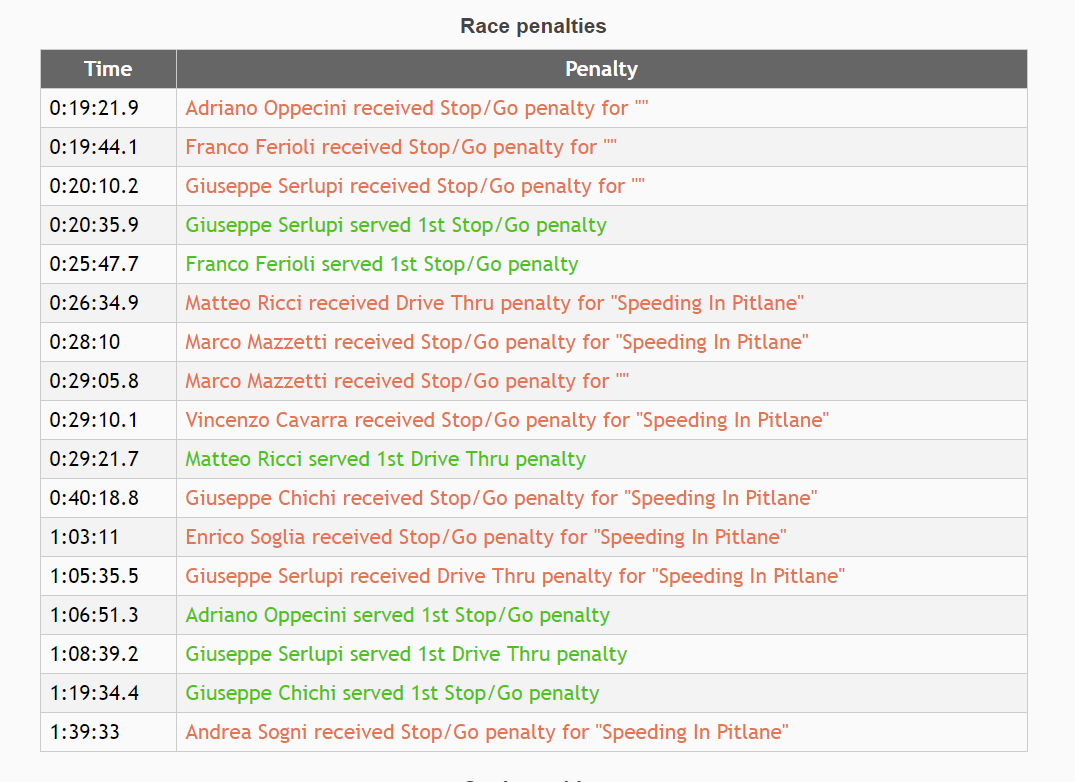Click Giuseppe Serlupi served 1st Drive Thru
The width and height of the screenshot is (1075, 782).
(x=407, y=655)
